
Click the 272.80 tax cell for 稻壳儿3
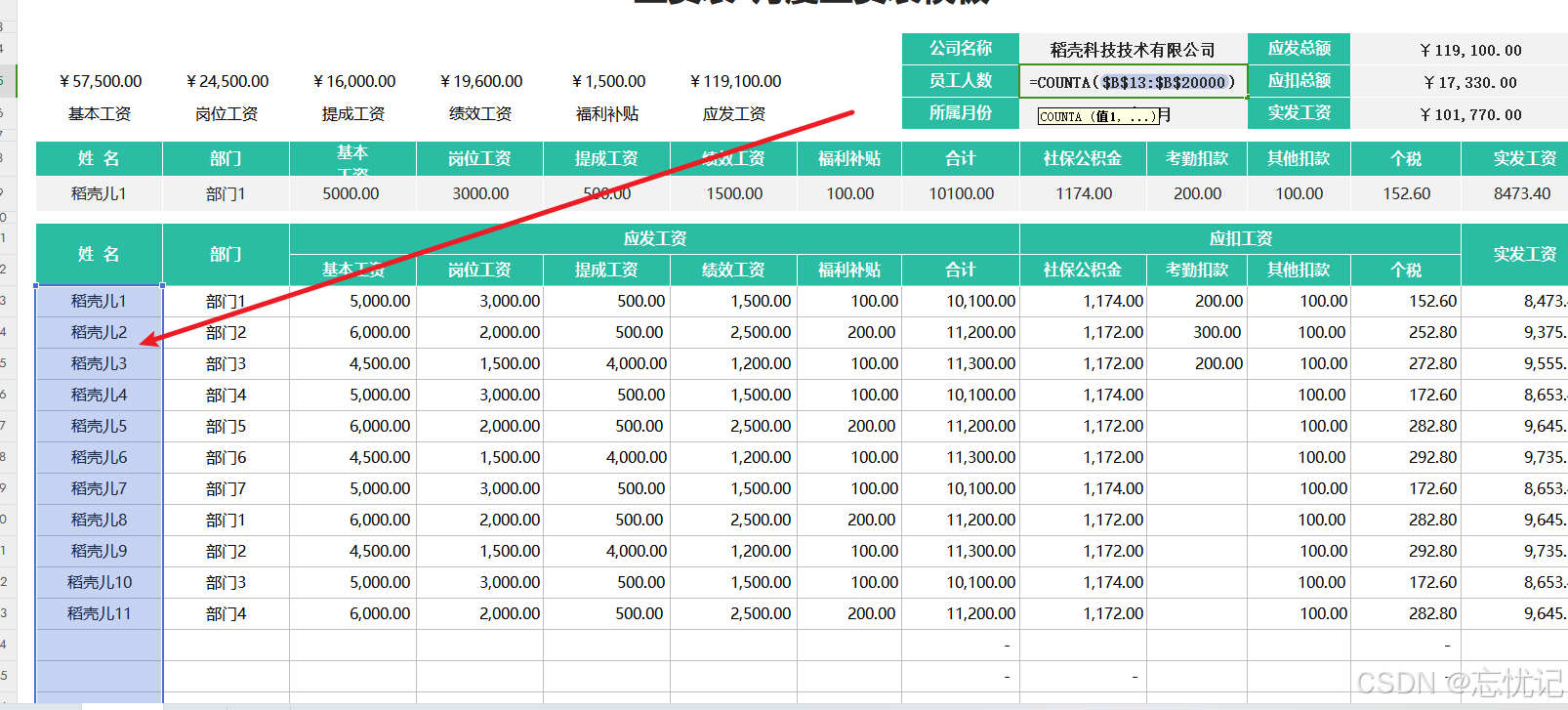(x=1406, y=363)
